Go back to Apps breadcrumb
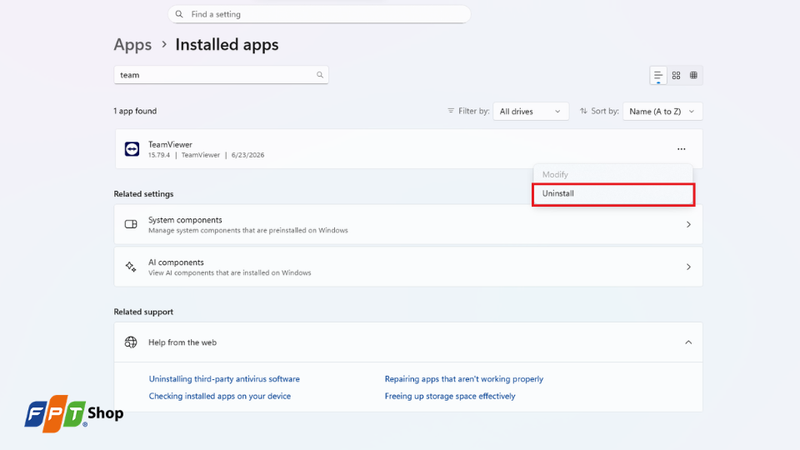The width and height of the screenshot is (800, 450). [133, 45]
